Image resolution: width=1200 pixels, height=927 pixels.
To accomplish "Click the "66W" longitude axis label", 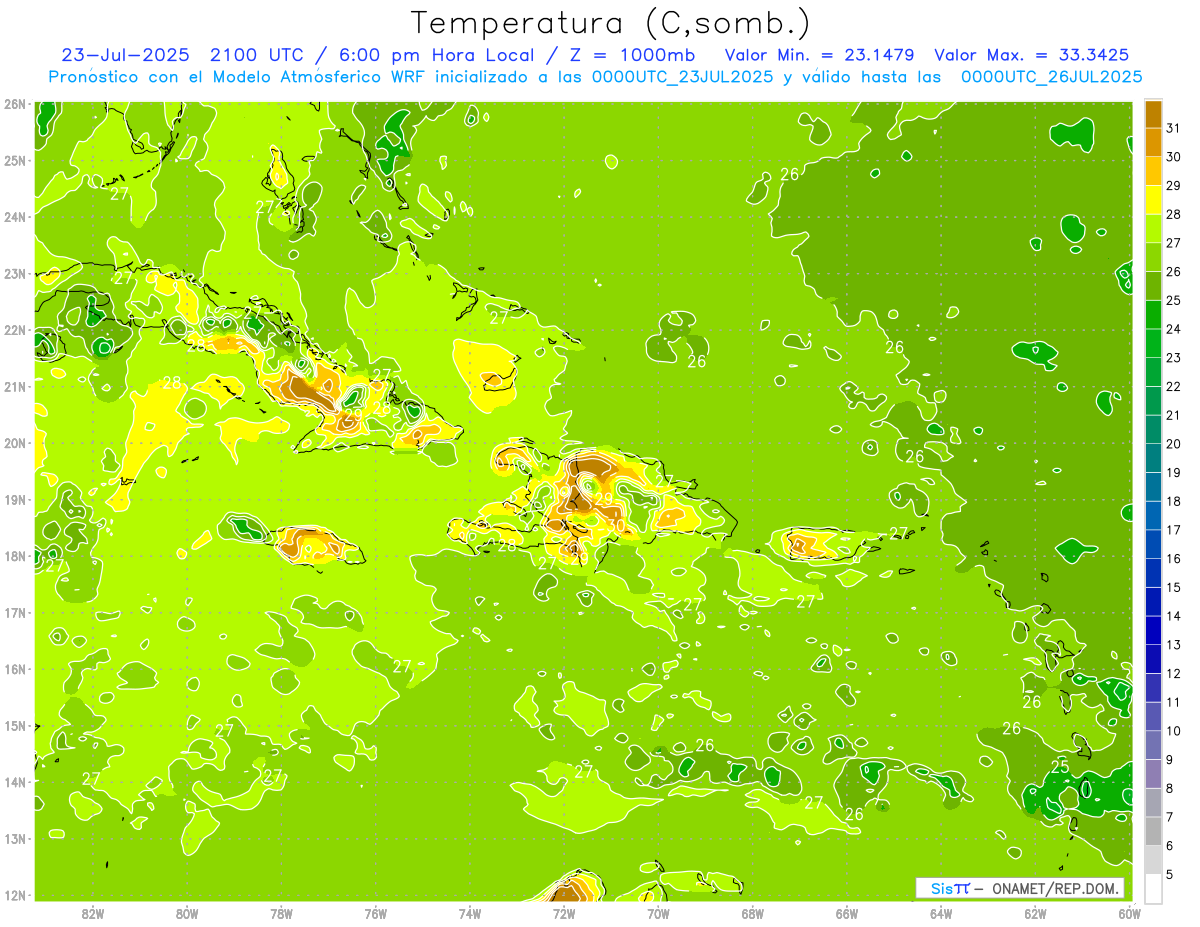I will (847, 913).
